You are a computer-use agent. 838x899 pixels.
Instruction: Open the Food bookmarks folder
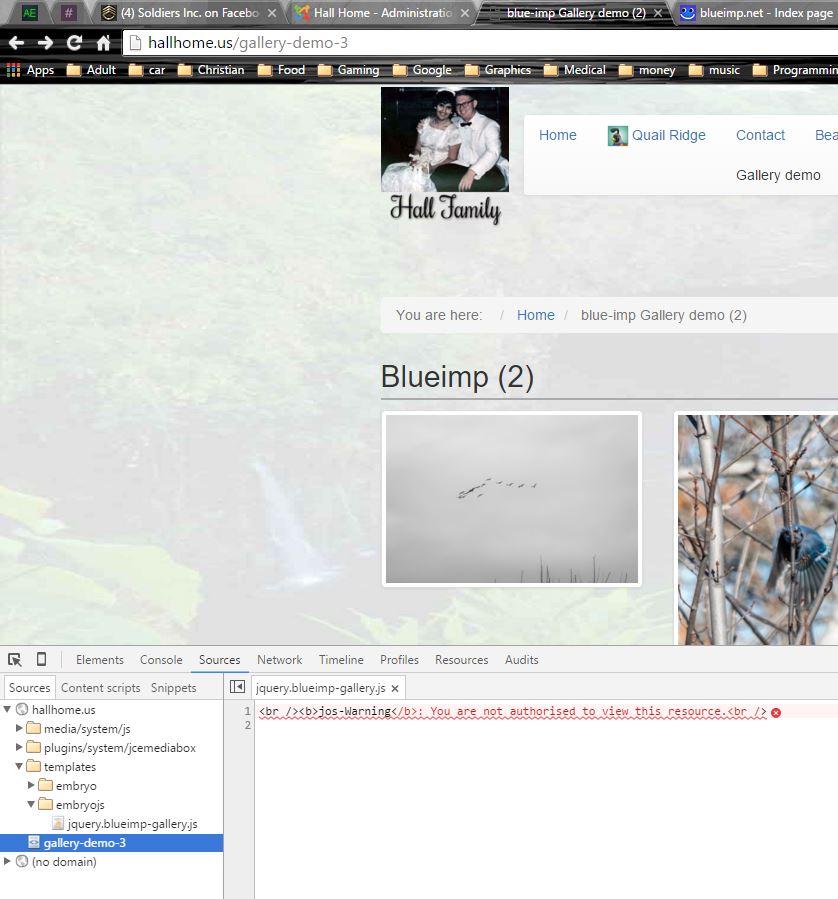[281, 70]
